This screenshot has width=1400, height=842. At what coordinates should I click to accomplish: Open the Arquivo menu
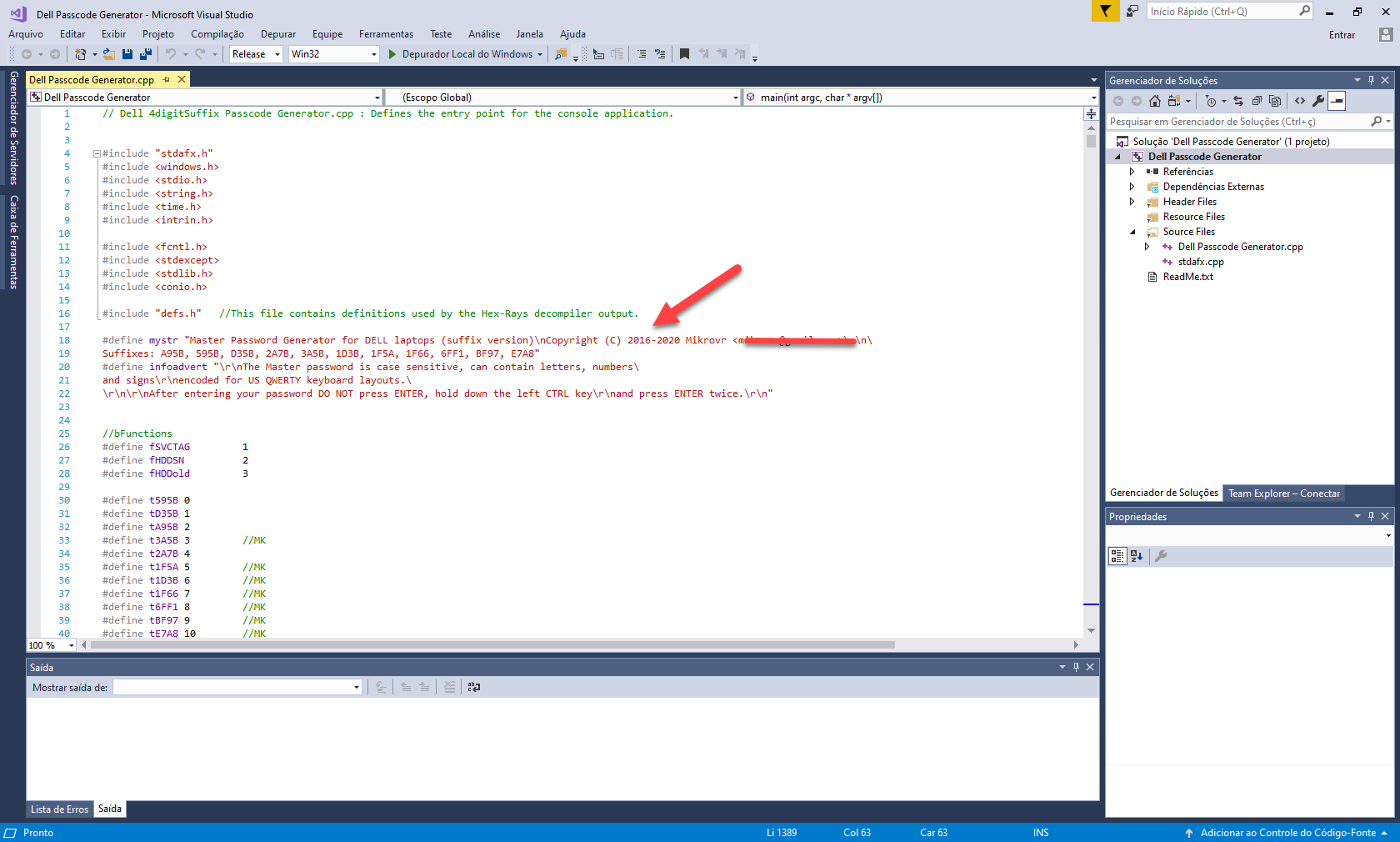coord(26,34)
